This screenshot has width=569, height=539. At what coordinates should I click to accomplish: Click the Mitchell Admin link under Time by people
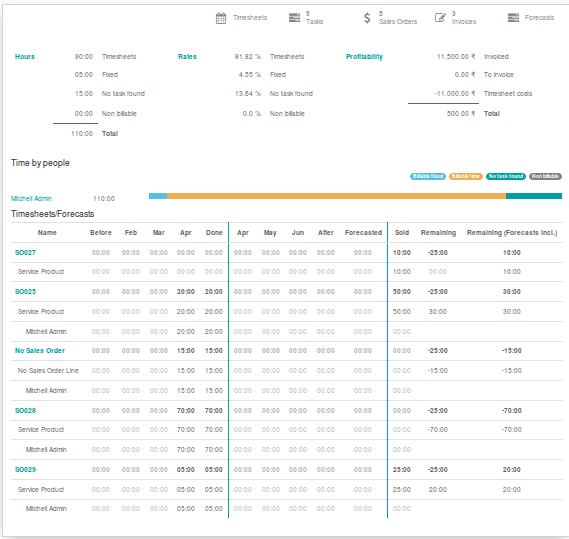click(x=32, y=199)
